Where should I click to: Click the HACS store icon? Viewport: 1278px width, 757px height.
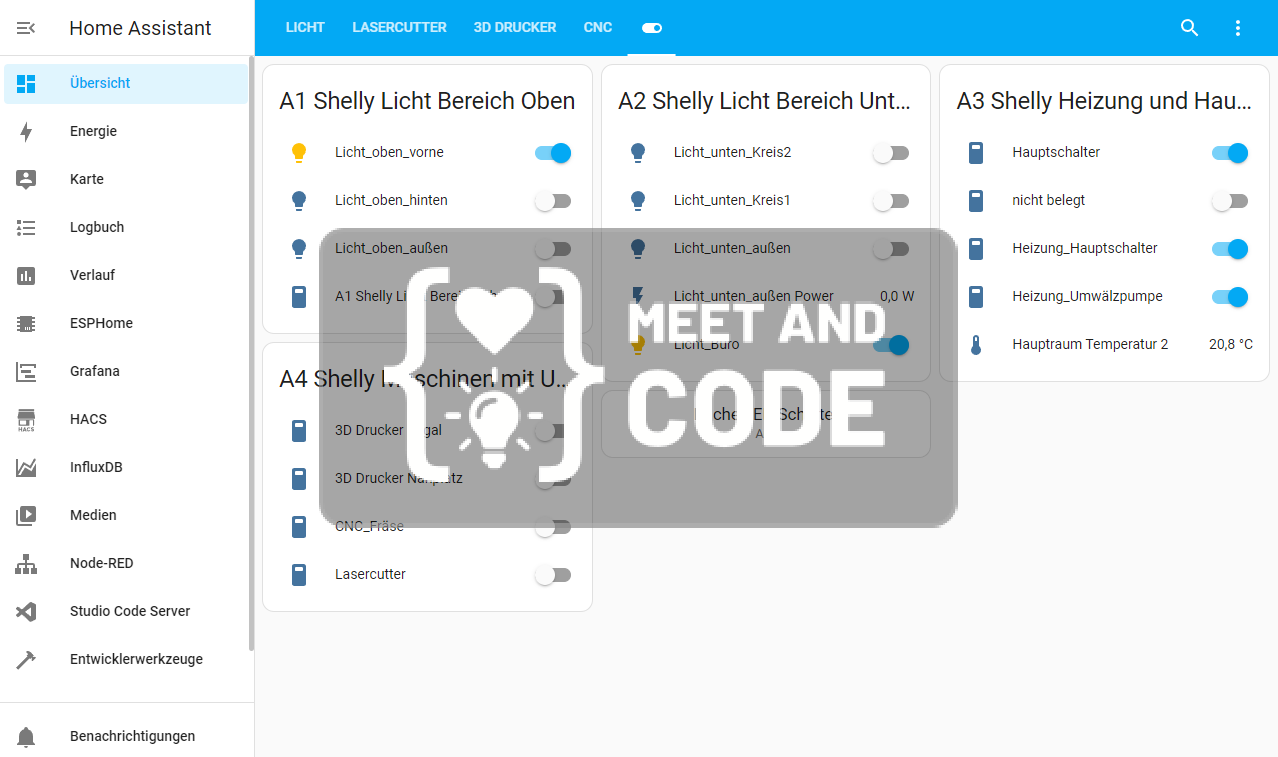(x=26, y=420)
